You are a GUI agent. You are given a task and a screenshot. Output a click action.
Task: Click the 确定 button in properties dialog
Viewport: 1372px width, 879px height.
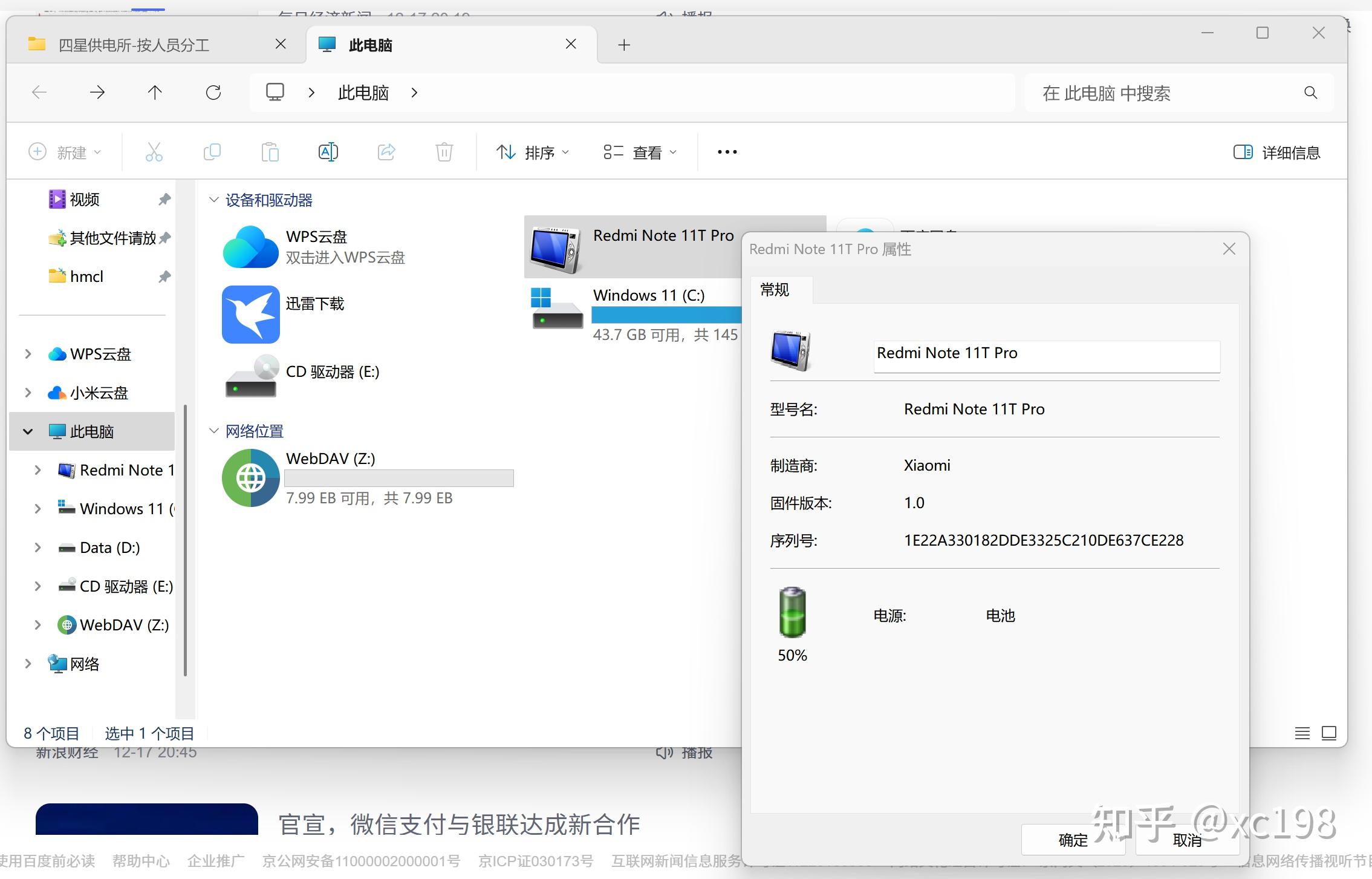pyautogui.click(x=1073, y=840)
